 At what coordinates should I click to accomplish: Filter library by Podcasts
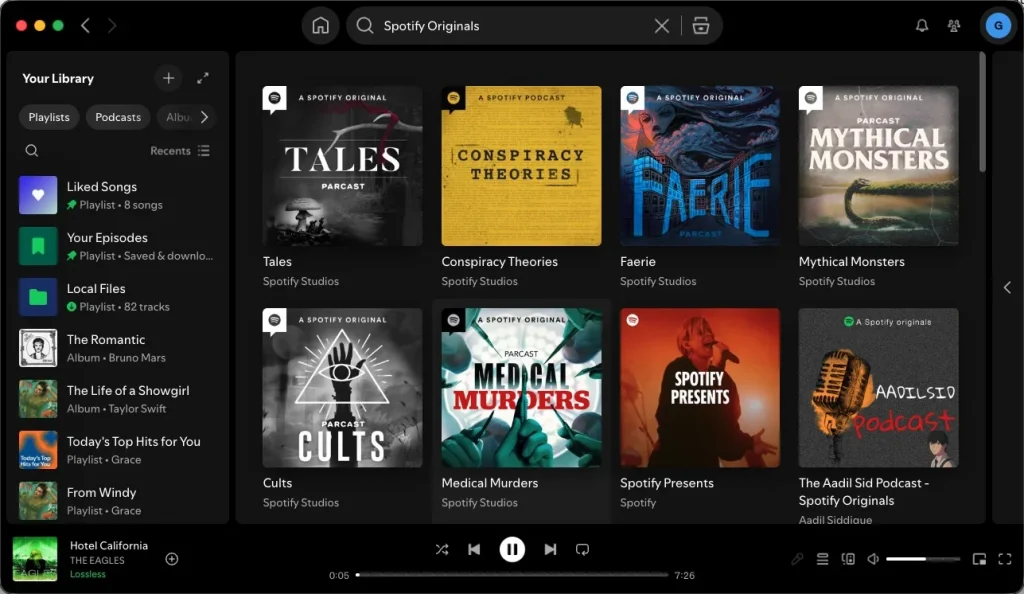(117, 117)
